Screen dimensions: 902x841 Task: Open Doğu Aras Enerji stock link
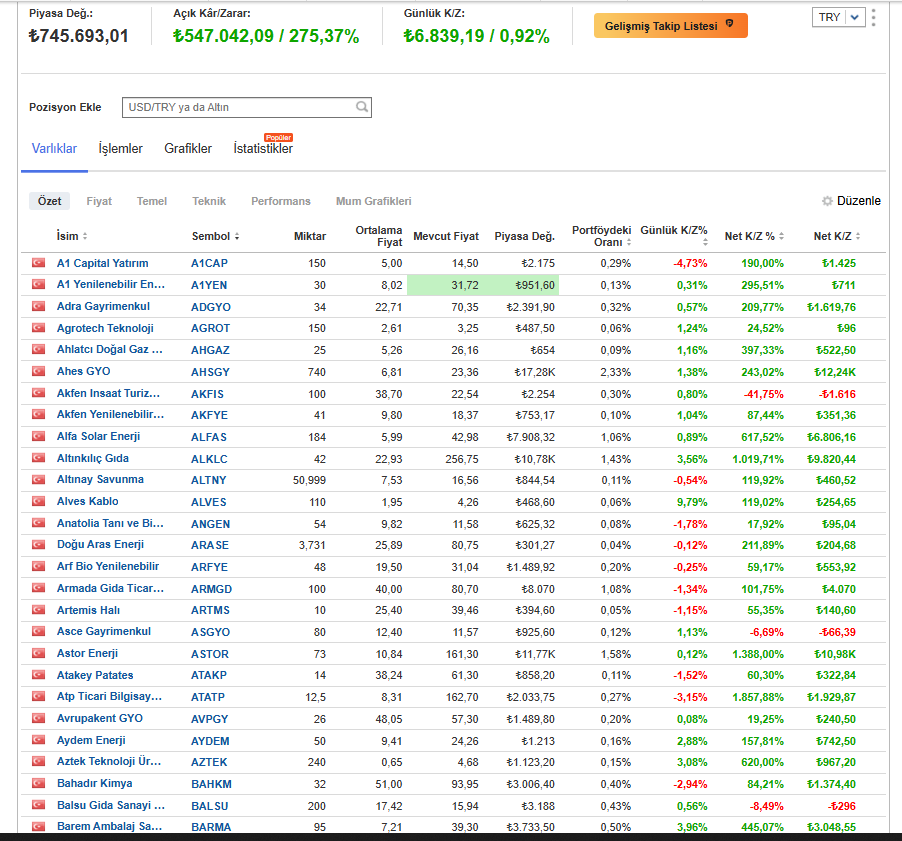pos(100,544)
